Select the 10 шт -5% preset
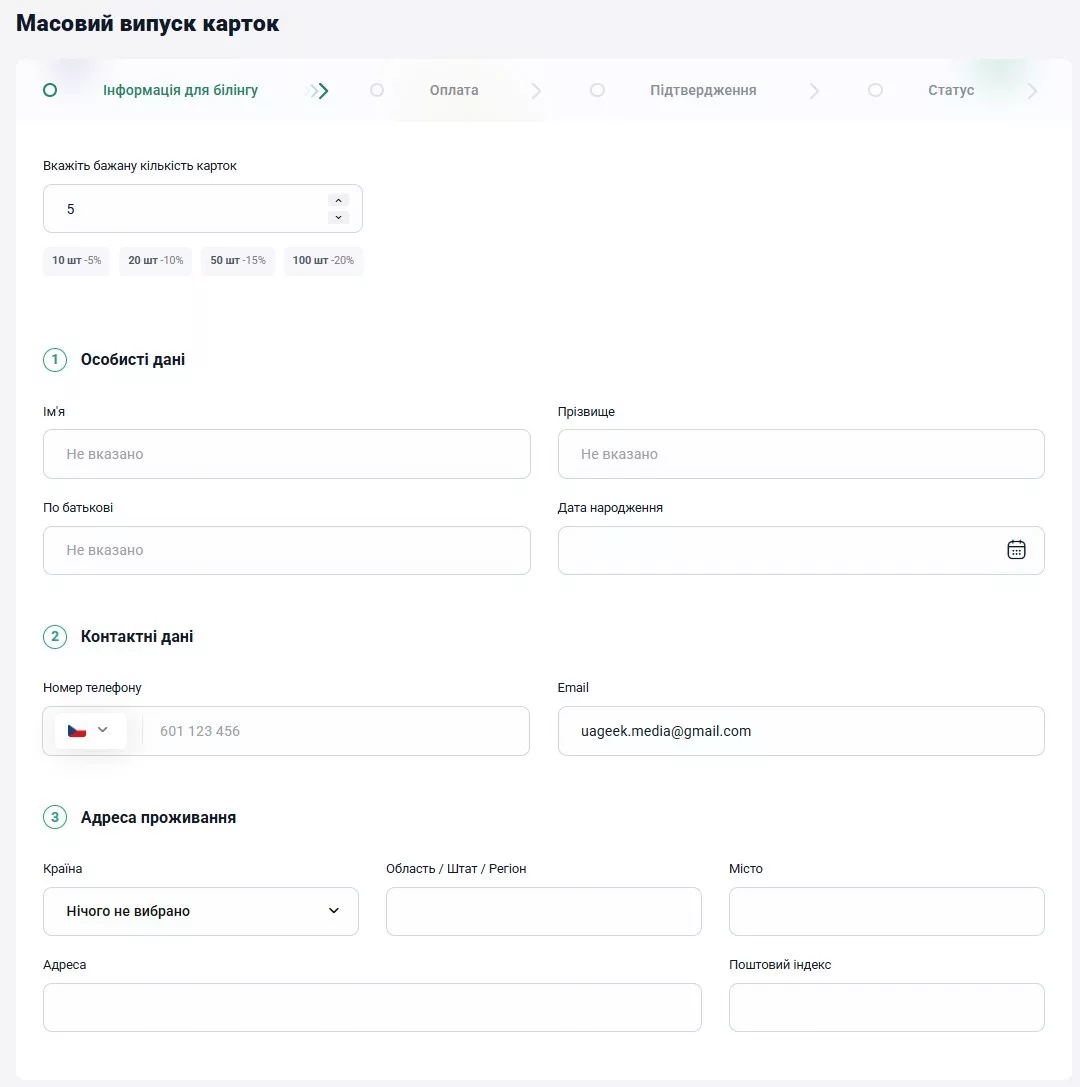Image resolution: width=1080 pixels, height=1087 pixels. (77, 261)
